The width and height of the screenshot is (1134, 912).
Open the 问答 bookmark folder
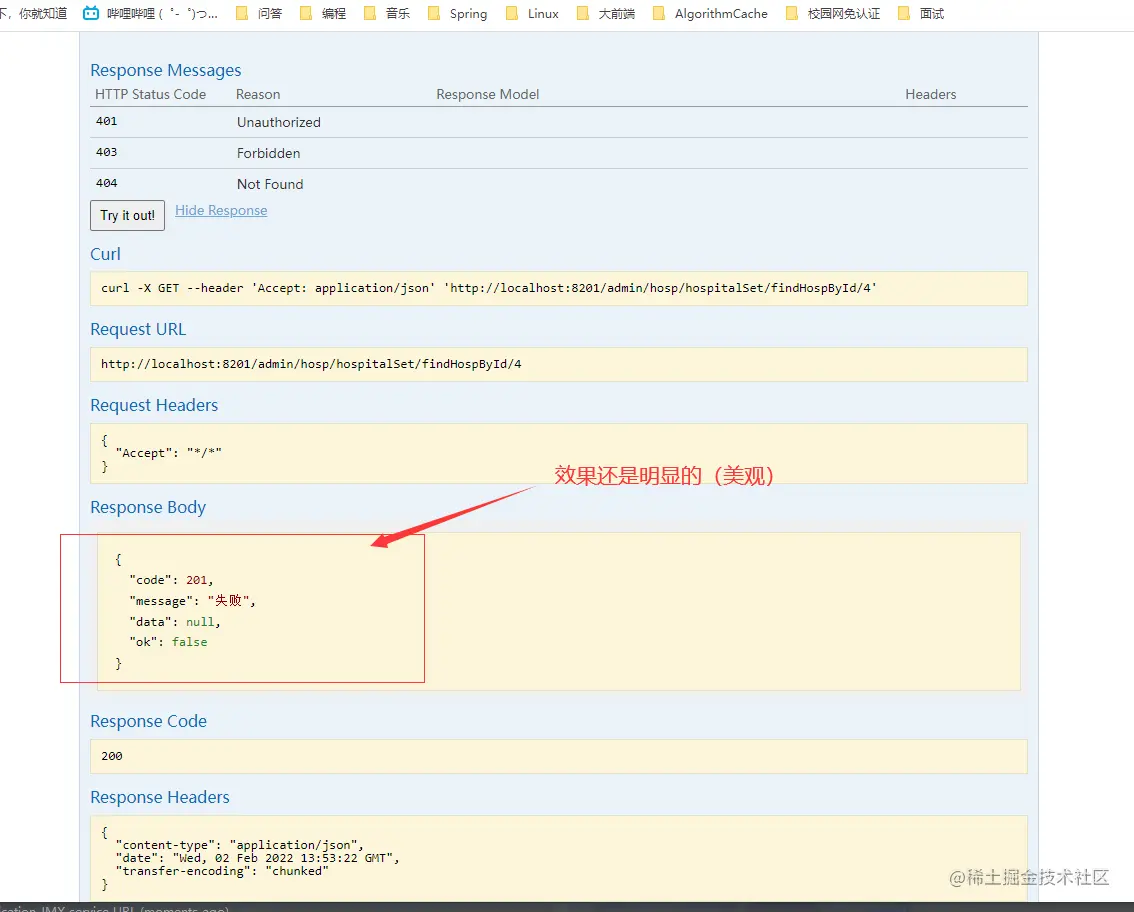[259, 13]
